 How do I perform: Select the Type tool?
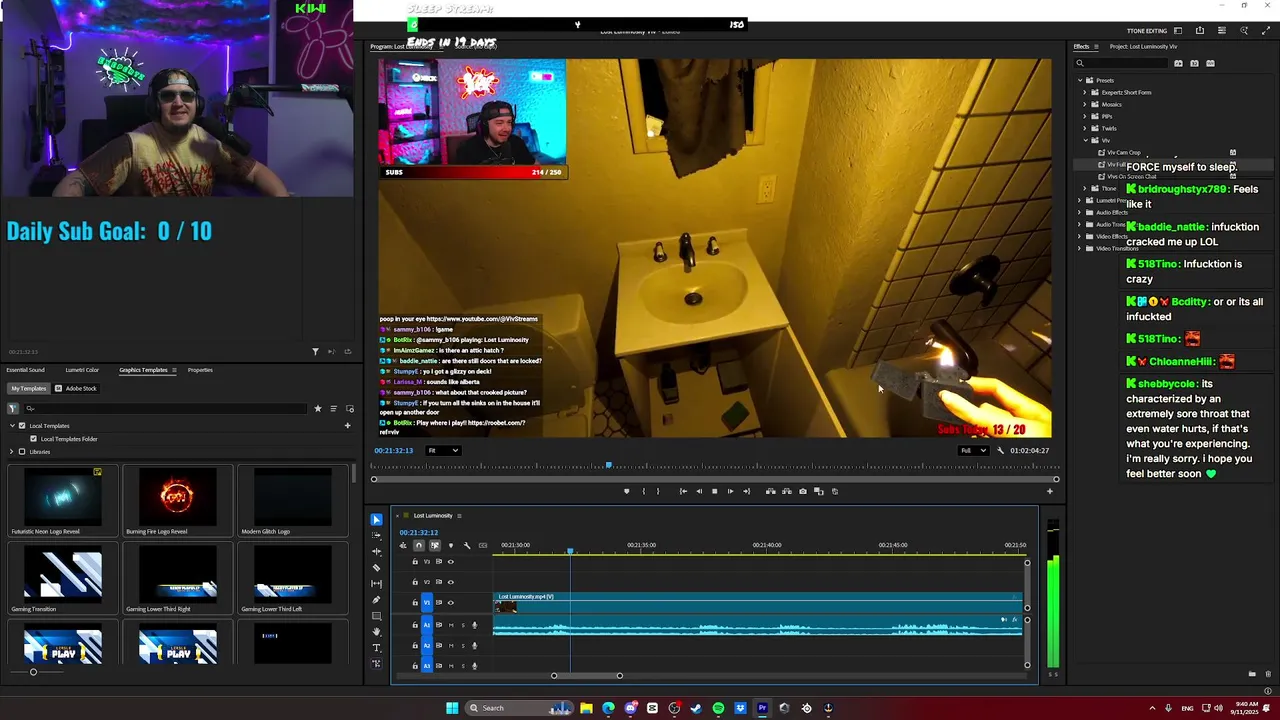click(376, 648)
